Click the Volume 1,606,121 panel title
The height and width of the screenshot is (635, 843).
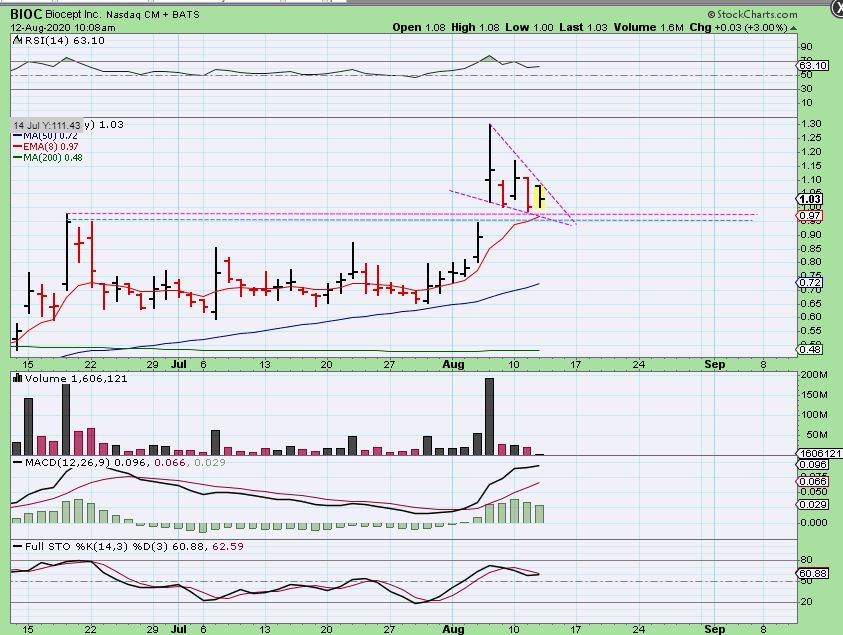[x=76, y=379]
